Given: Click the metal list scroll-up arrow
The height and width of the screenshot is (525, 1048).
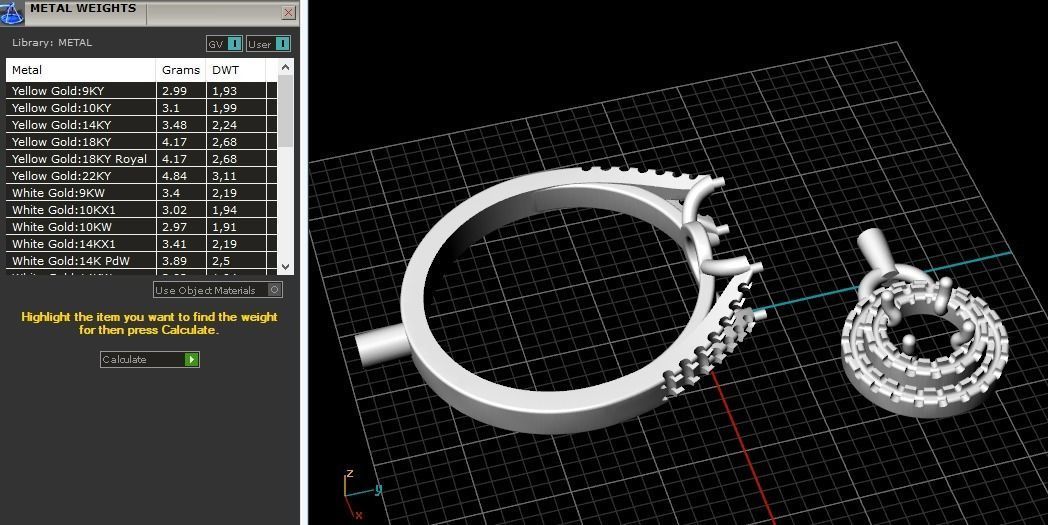Looking at the screenshot, I should click(x=285, y=67).
